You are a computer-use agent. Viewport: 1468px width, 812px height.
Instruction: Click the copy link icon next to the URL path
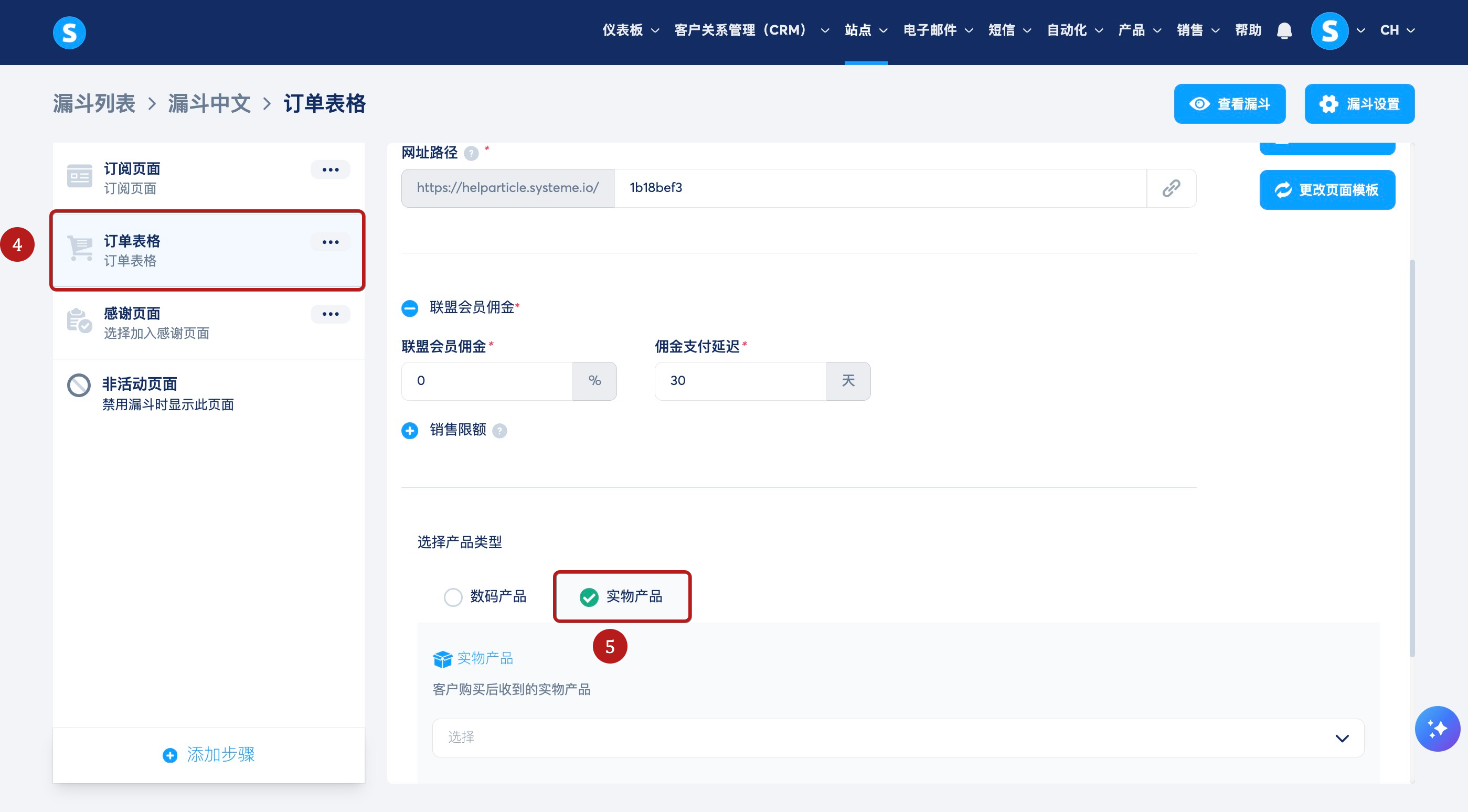click(x=1171, y=188)
